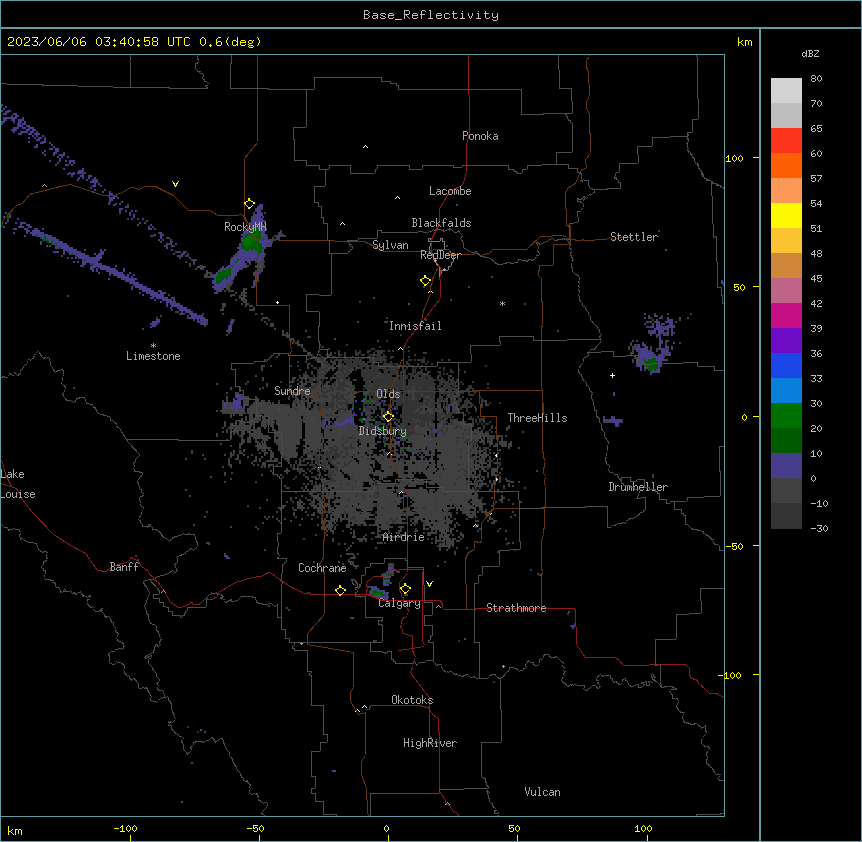
Task: Click the dBZ legend heading
Action: (x=810, y=53)
